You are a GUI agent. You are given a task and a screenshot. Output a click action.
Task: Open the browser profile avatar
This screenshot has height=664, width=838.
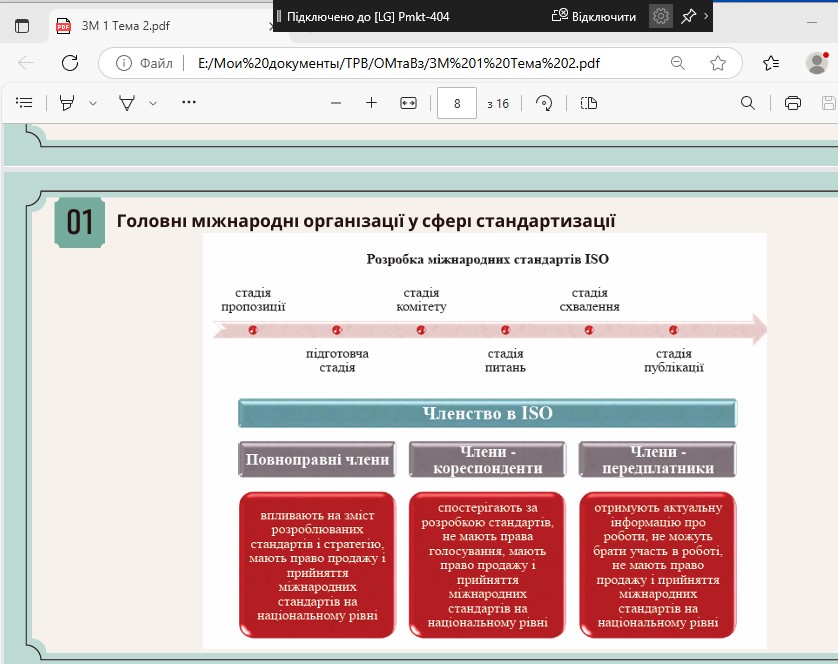[817, 63]
